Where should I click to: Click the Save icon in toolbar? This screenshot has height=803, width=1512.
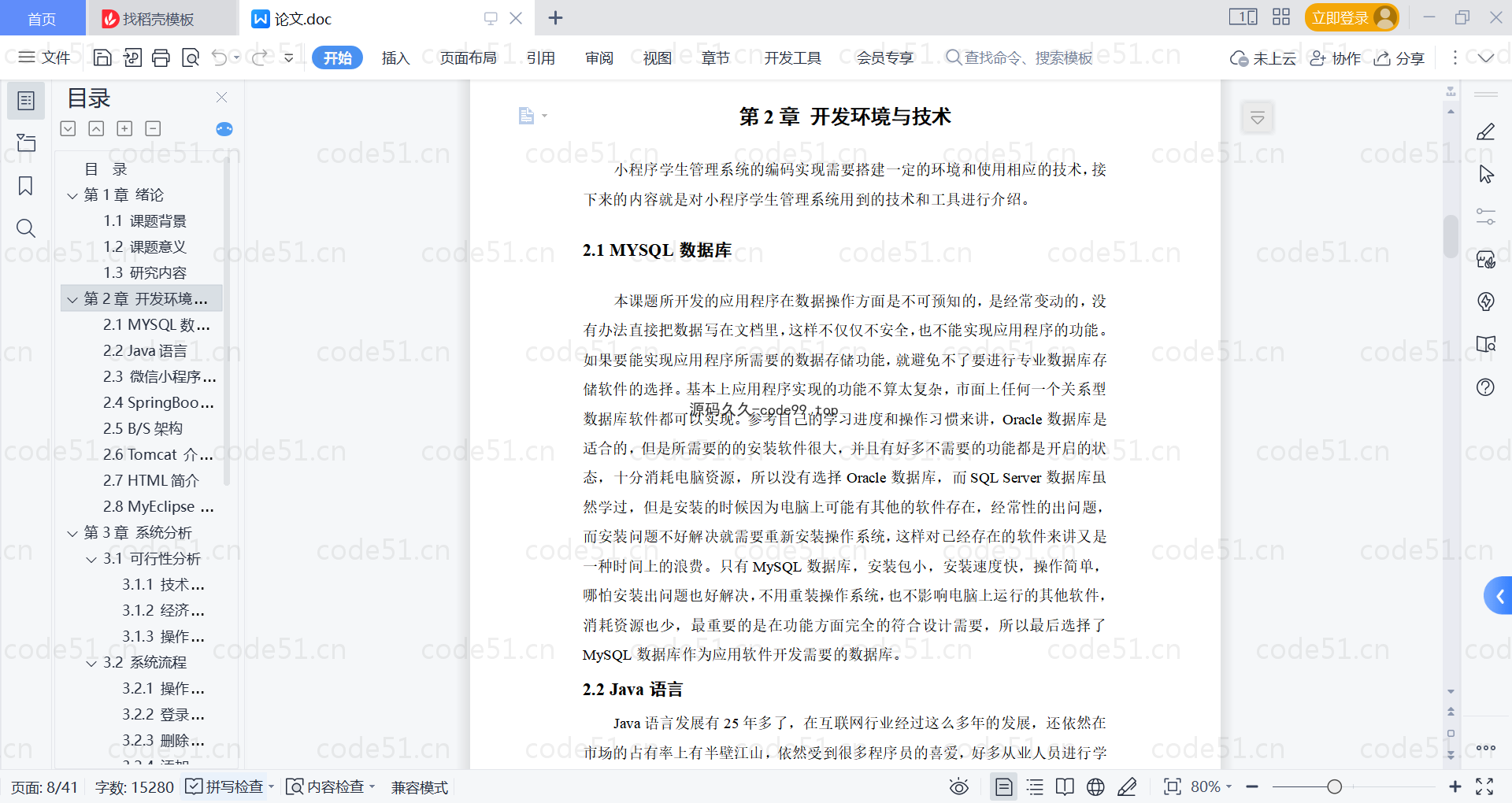click(102, 57)
